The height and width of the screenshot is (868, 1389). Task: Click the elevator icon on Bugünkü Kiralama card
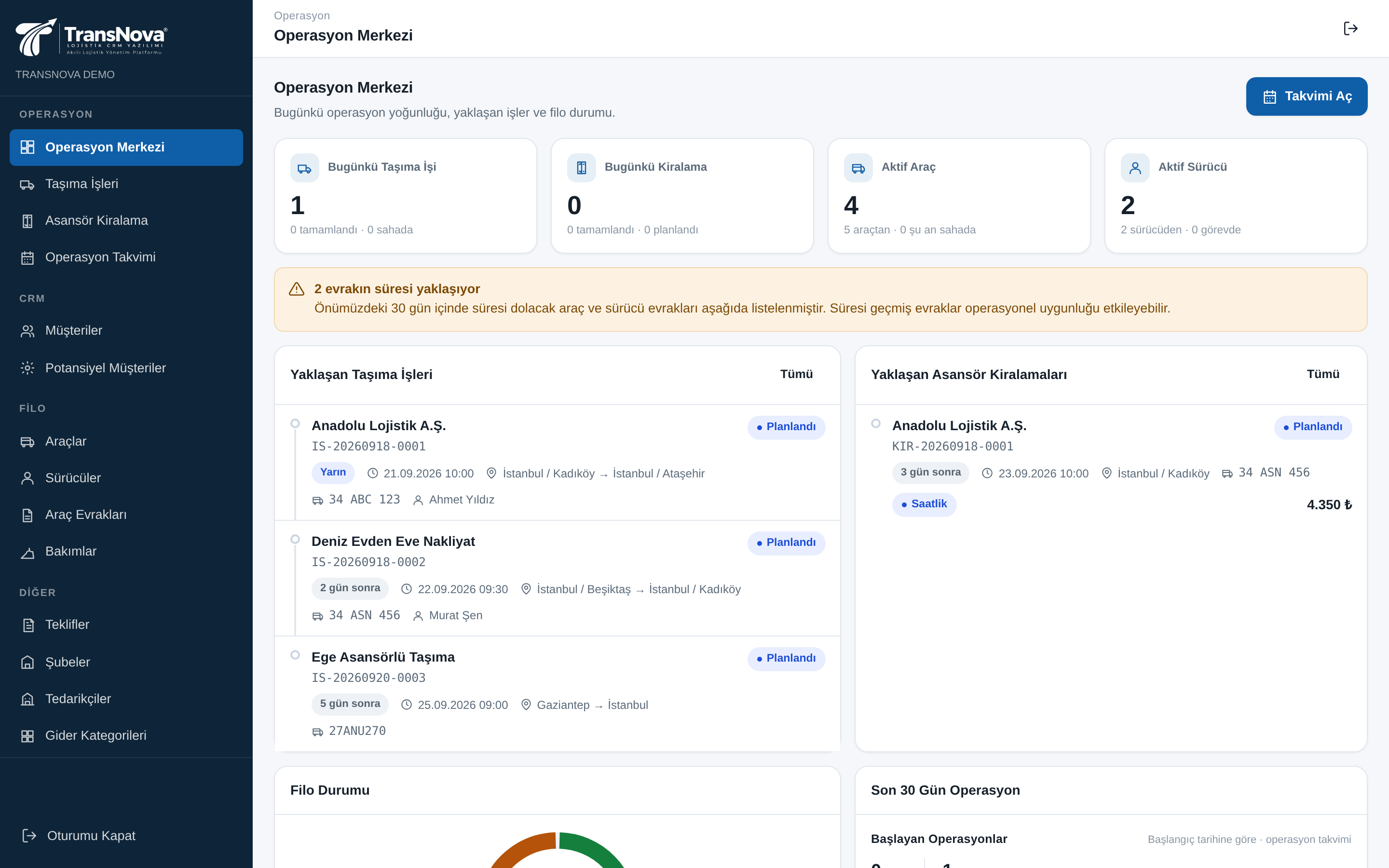(582, 168)
